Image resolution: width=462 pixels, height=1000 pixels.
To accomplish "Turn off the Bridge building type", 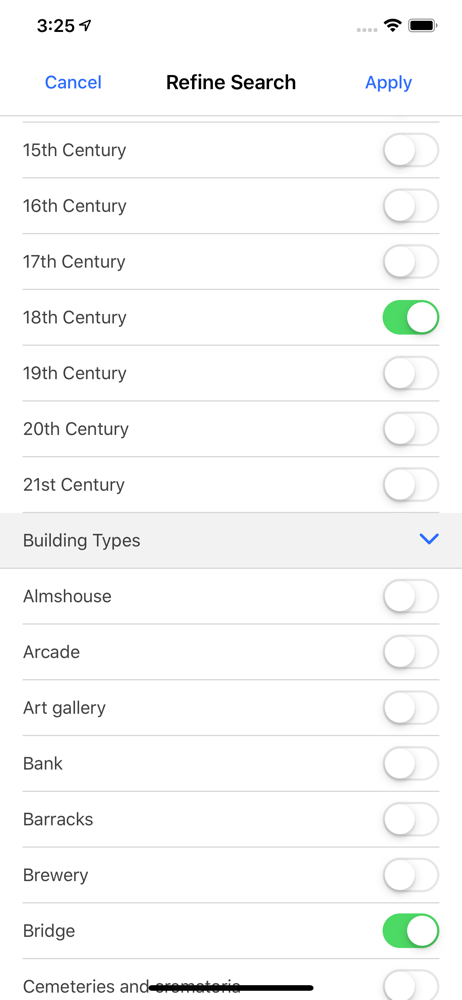I will point(411,931).
